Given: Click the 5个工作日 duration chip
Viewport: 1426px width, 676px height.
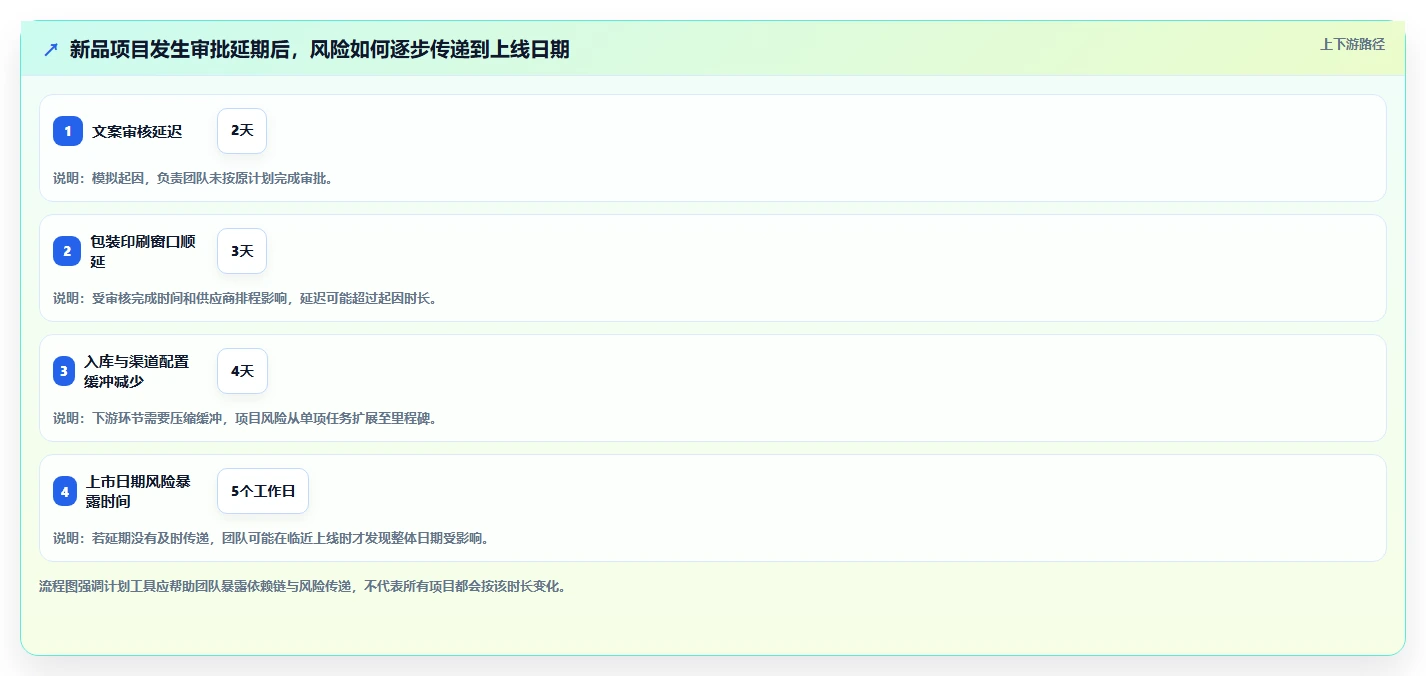Looking at the screenshot, I should (263, 491).
